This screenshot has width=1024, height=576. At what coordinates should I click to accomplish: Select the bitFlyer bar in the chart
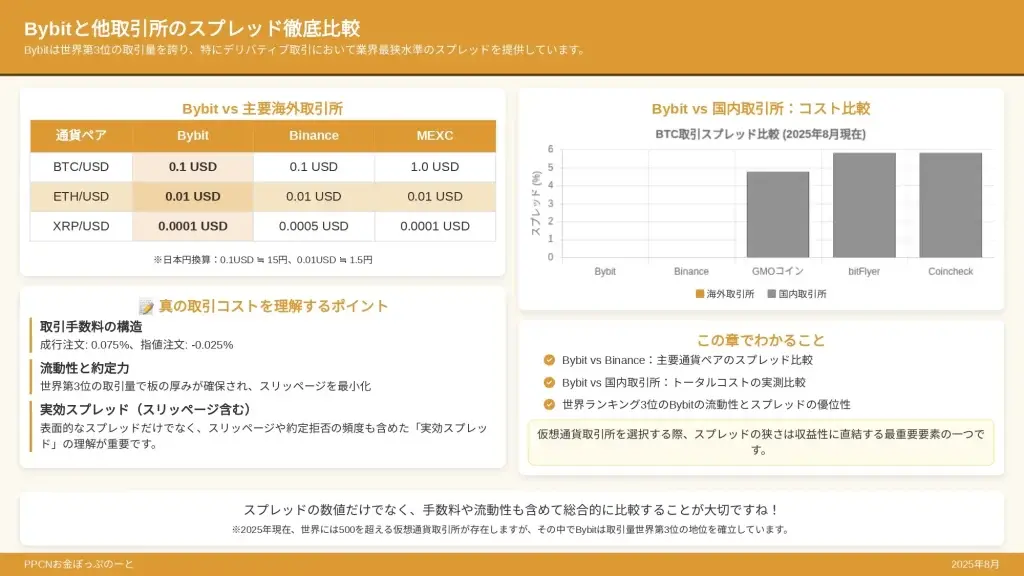(x=864, y=205)
